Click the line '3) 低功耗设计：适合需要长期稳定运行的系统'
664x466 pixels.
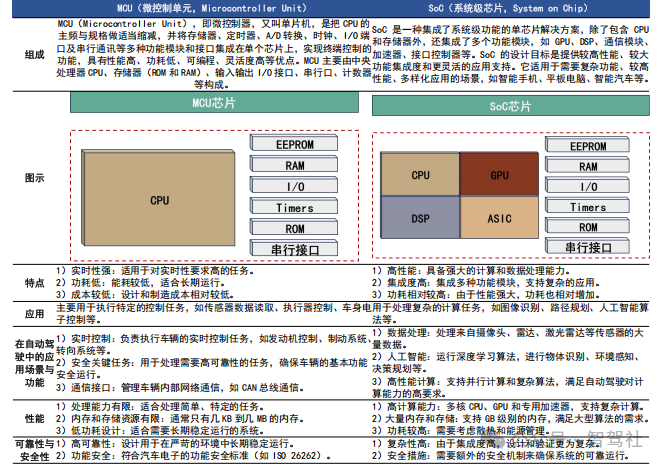160,430
